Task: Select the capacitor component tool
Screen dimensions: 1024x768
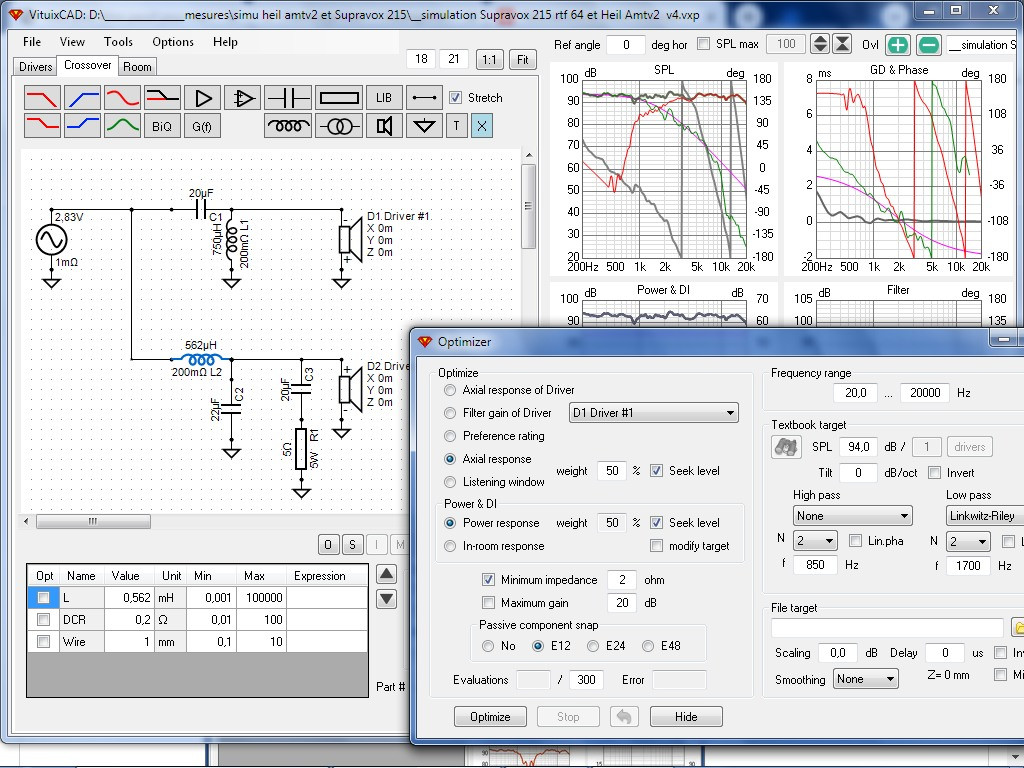Action: pyautogui.click(x=289, y=98)
